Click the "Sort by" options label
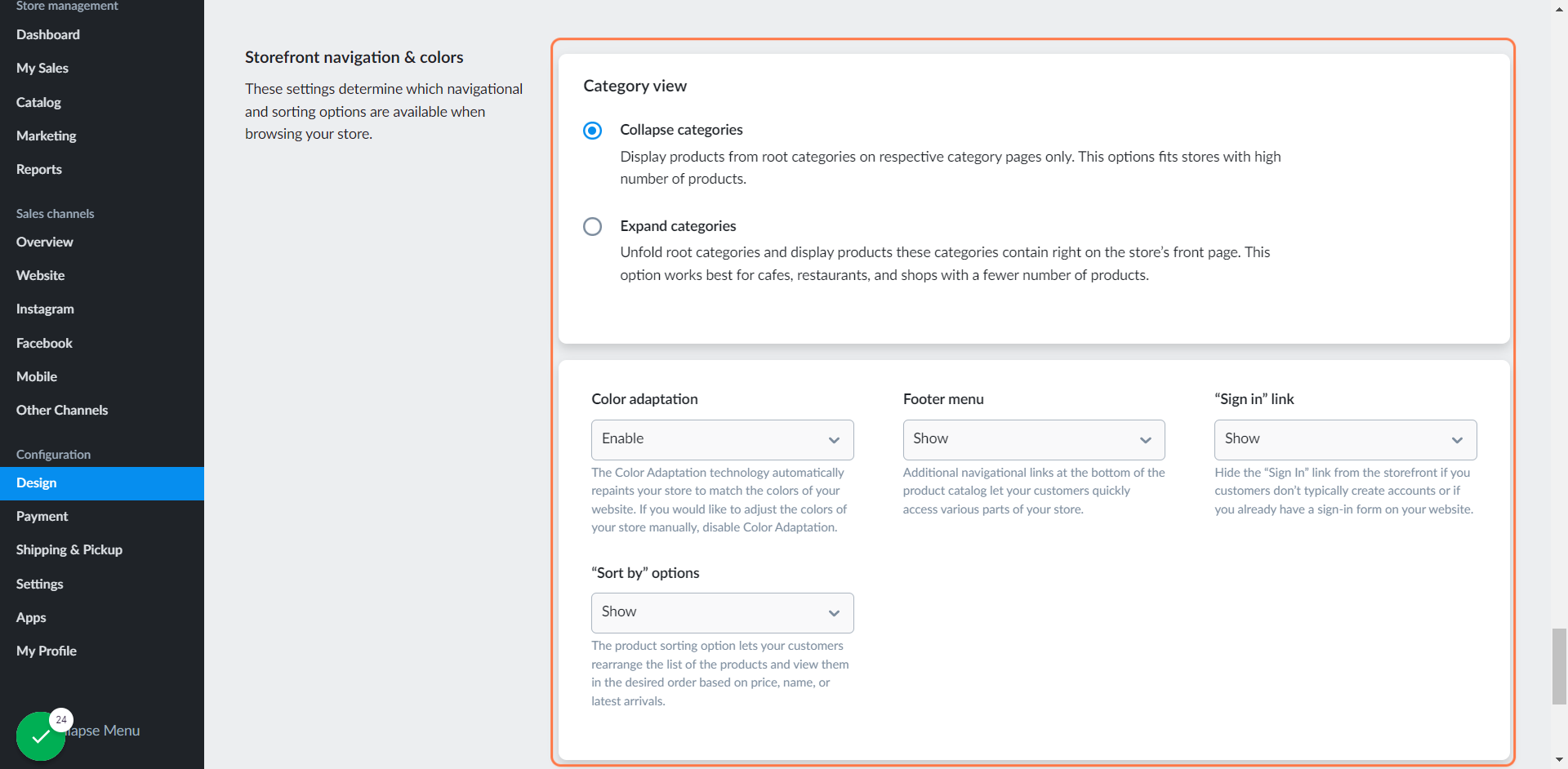Image resolution: width=1568 pixels, height=769 pixels. click(x=645, y=573)
